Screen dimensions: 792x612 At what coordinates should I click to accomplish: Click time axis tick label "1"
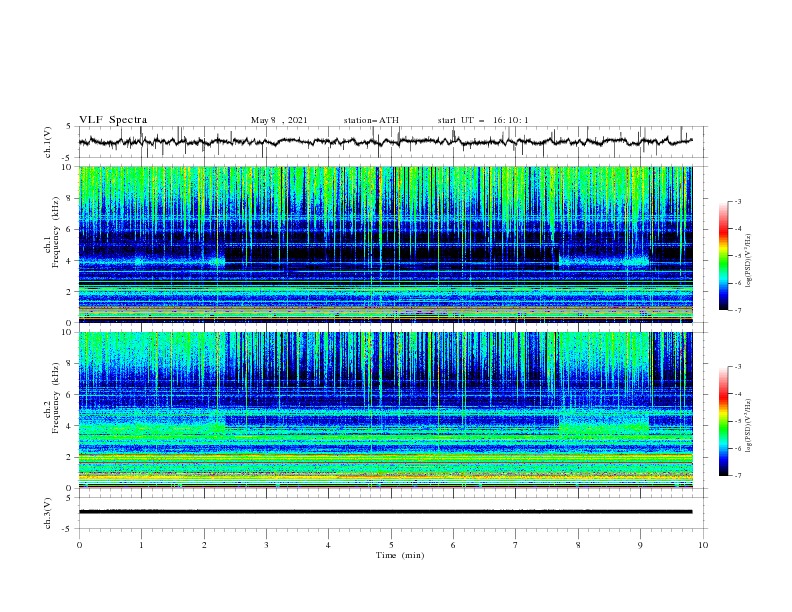(141, 545)
